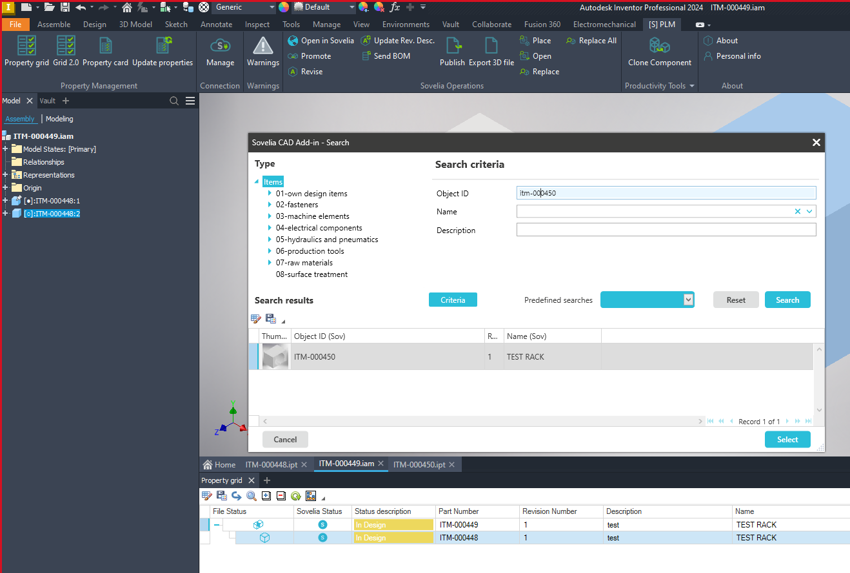Click the Place command
Image resolution: width=850 pixels, height=573 pixels.
click(535, 41)
